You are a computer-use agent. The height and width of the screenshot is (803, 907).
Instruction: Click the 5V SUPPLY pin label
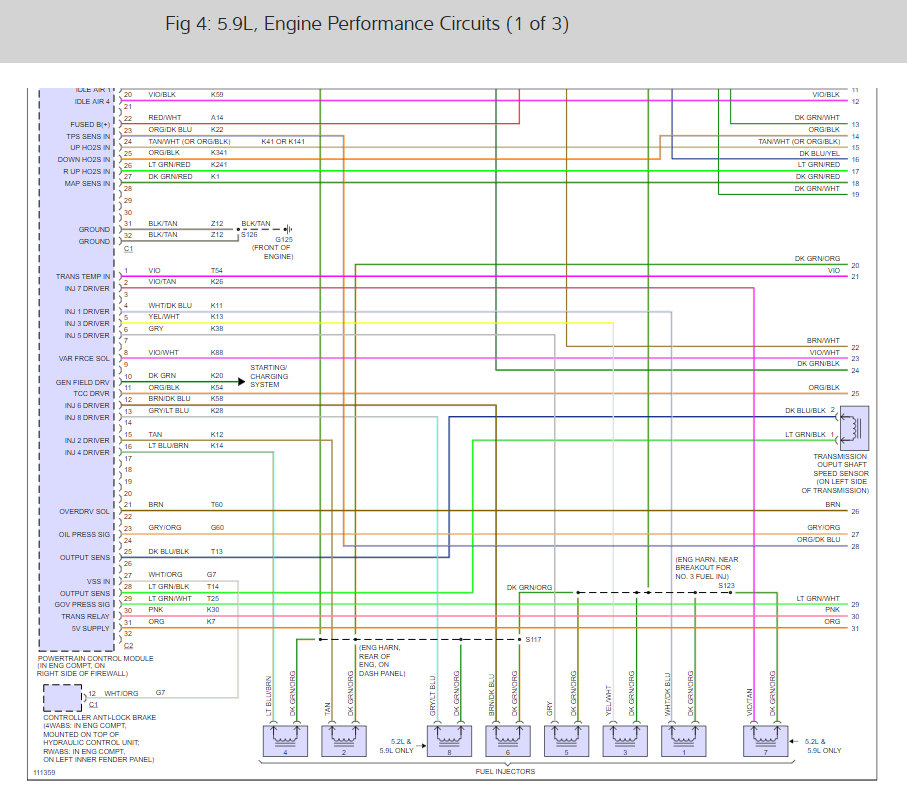point(90,628)
